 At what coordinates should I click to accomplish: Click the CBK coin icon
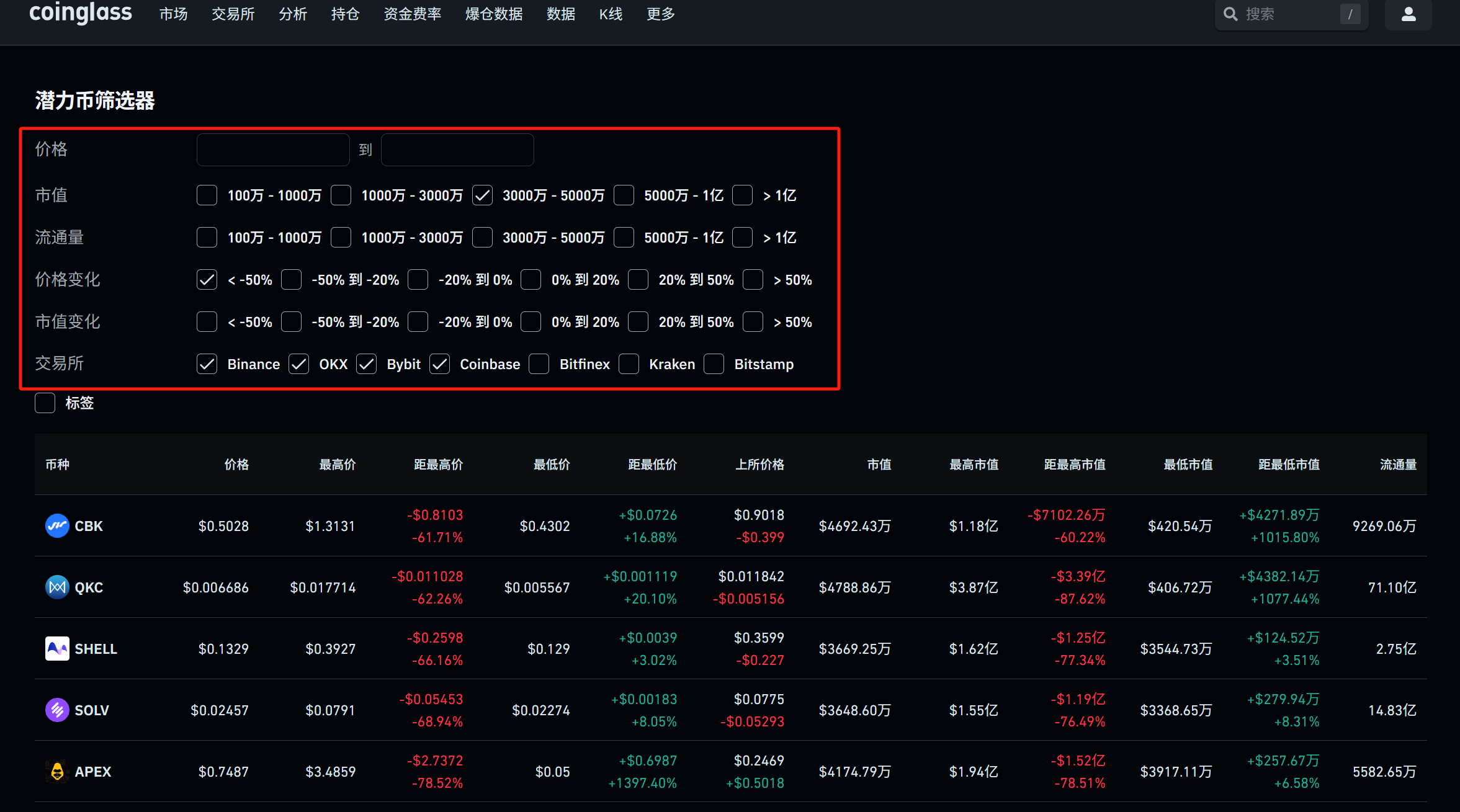coord(57,526)
